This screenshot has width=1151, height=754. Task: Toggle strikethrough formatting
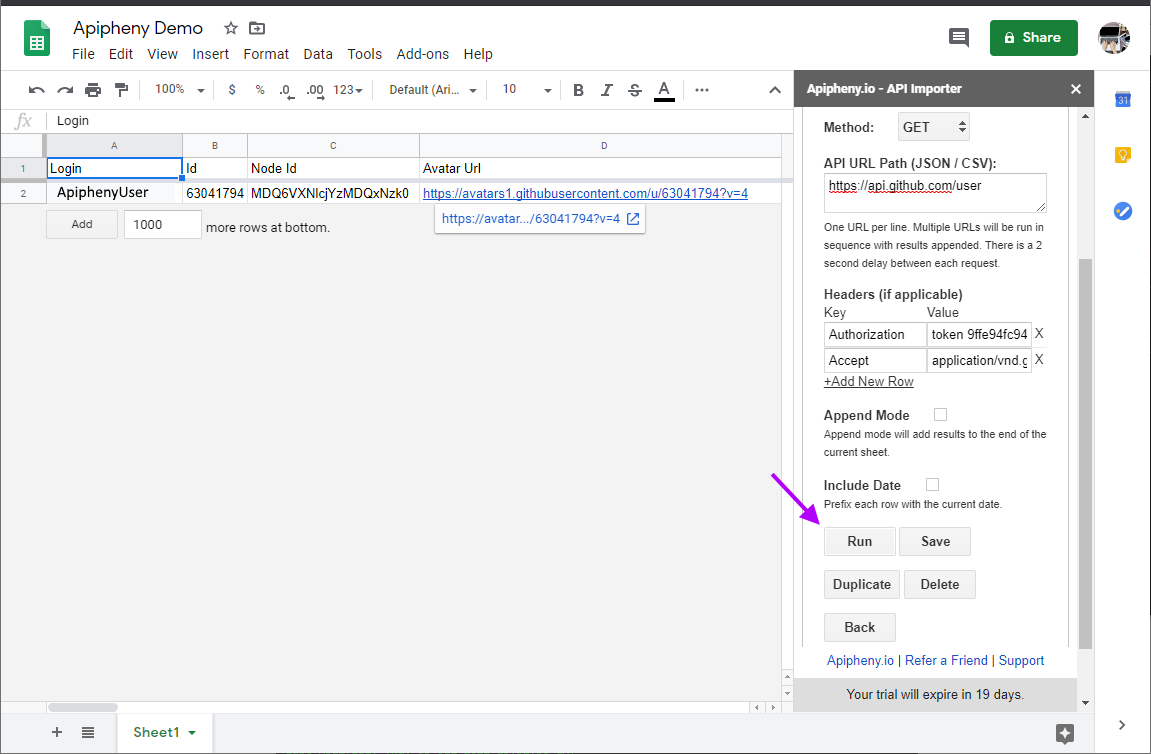(635, 90)
